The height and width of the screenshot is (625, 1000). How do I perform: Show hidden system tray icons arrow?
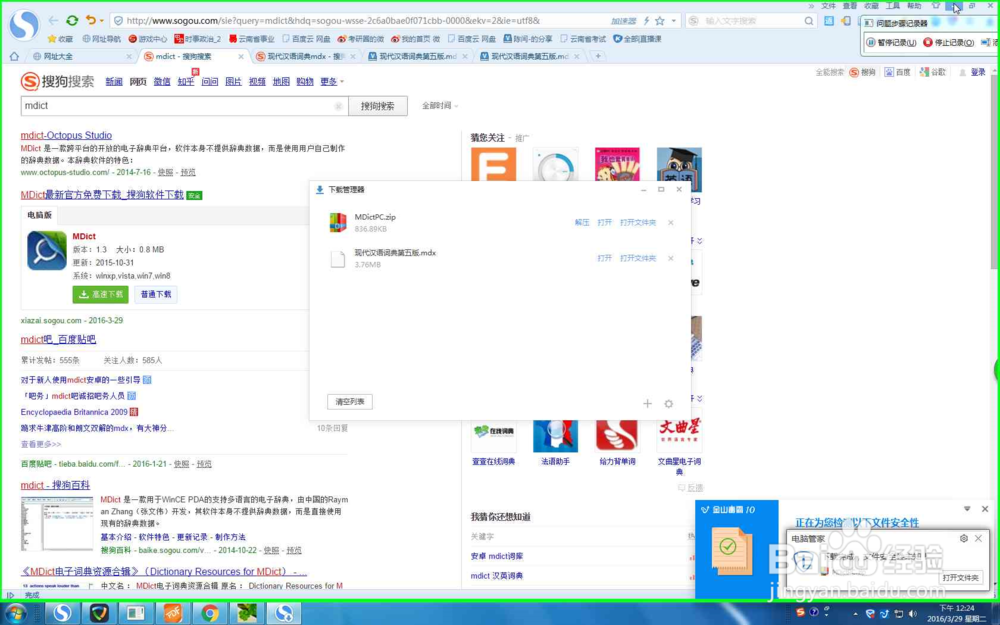855,614
